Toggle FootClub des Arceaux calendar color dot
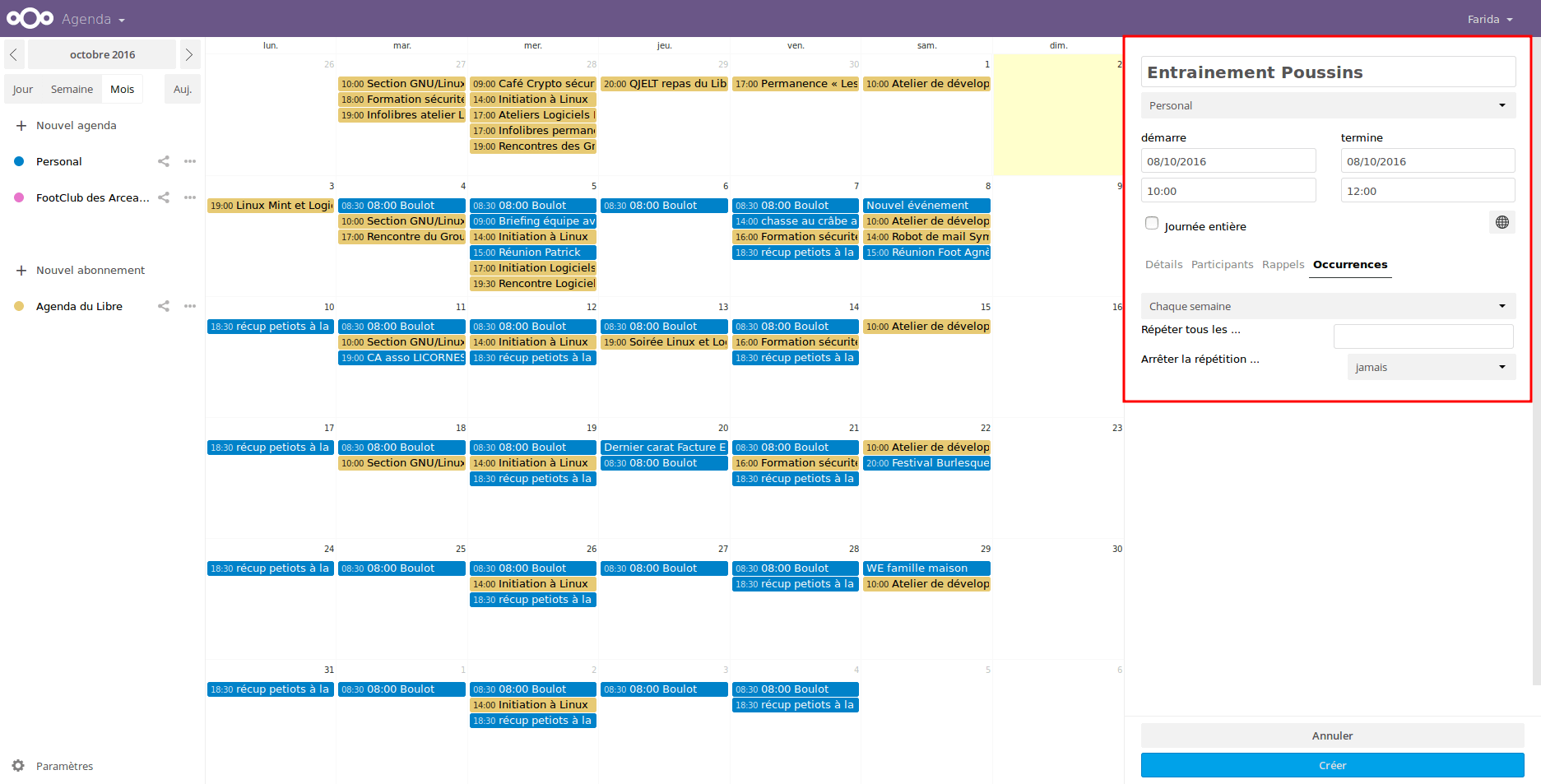Image resolution: width=1541 pixels, height=784 pixels. coord(19,197)
